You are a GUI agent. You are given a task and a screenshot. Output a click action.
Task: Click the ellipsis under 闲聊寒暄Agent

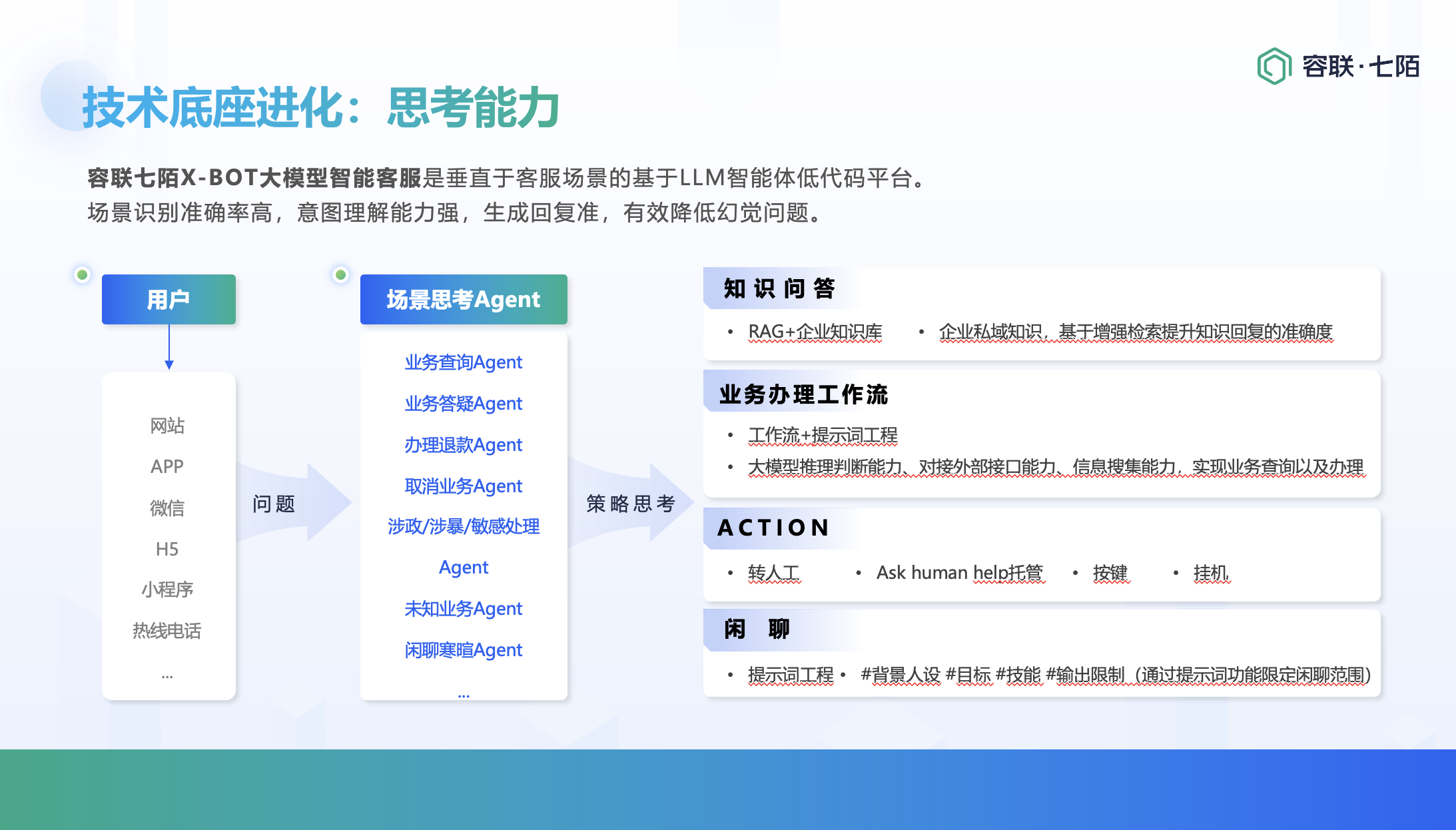[x=464, y=695]
